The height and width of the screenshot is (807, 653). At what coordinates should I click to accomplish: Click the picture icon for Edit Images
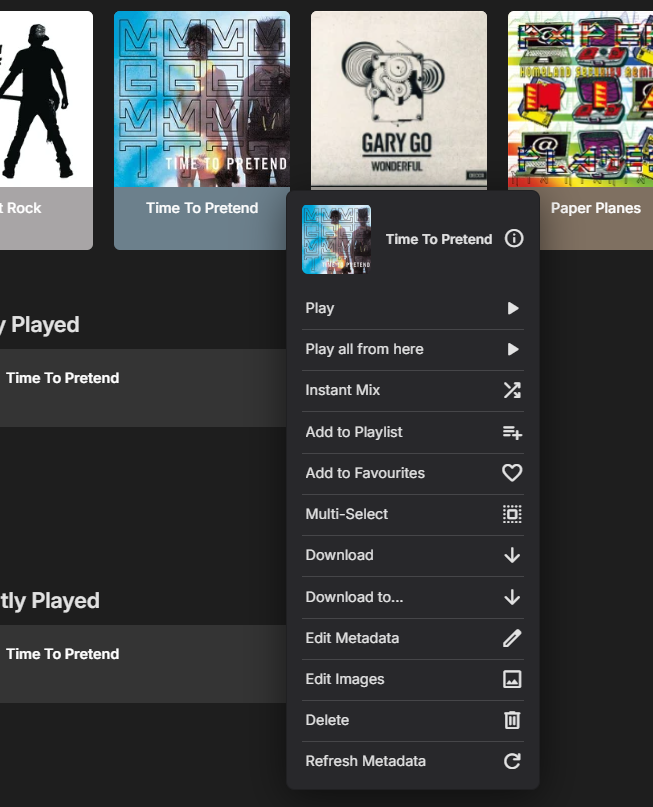pyautogui.click(x=512, y=679)
